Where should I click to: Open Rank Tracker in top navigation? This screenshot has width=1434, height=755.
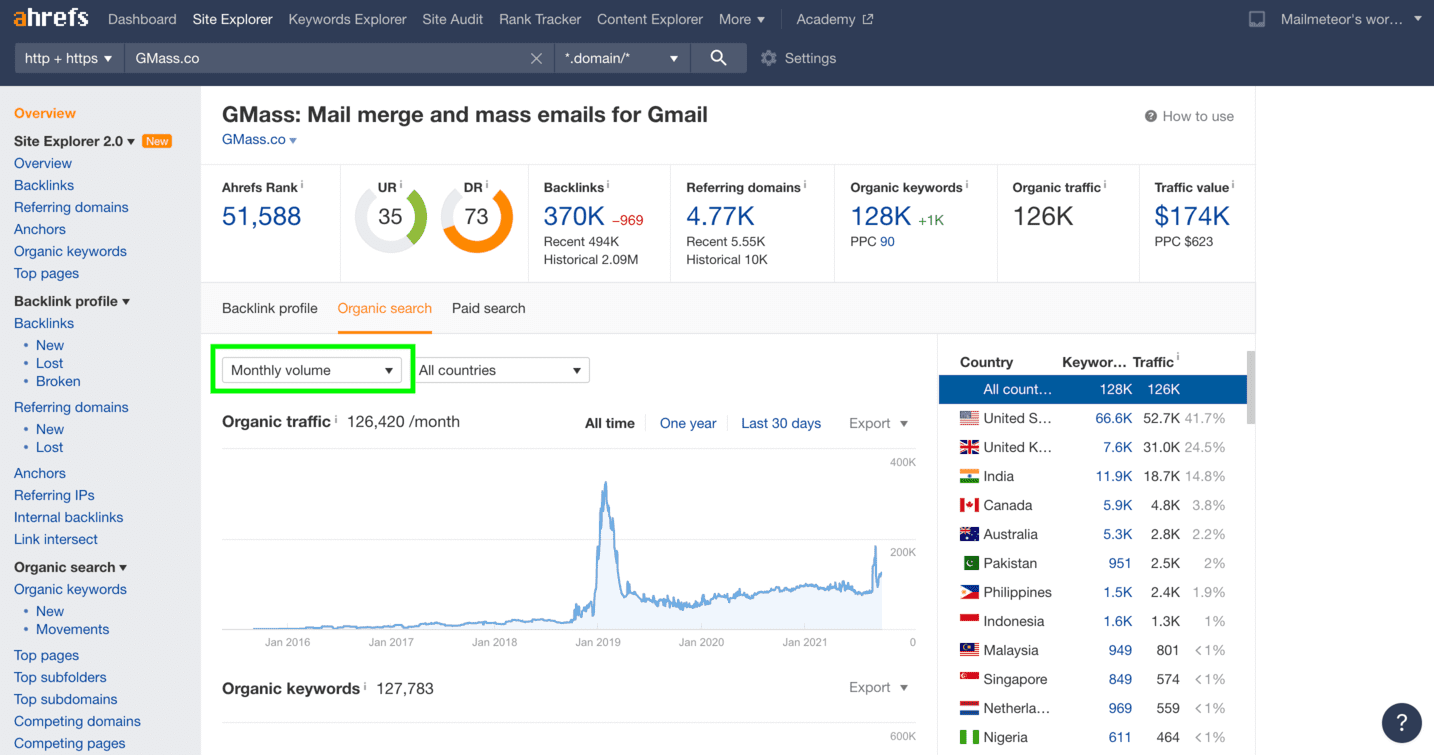pyautogui.click(x=540, y=19)
